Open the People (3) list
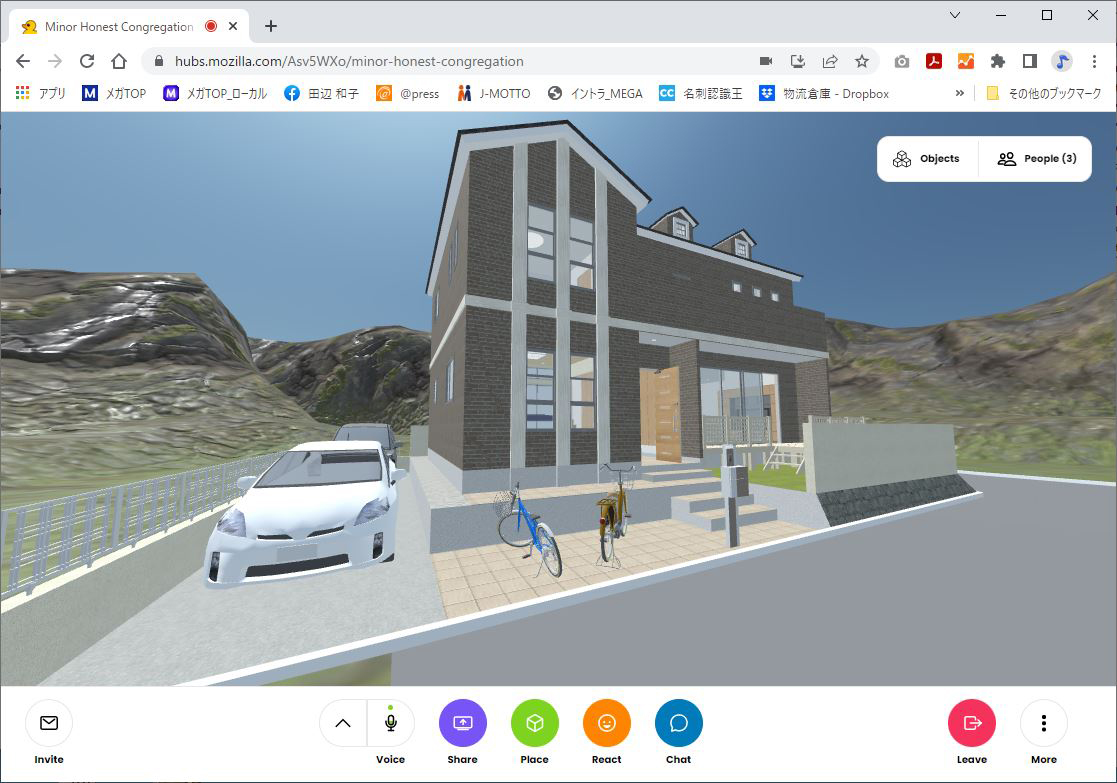Screen dimensions: 1117x783 pos(1036,159)
